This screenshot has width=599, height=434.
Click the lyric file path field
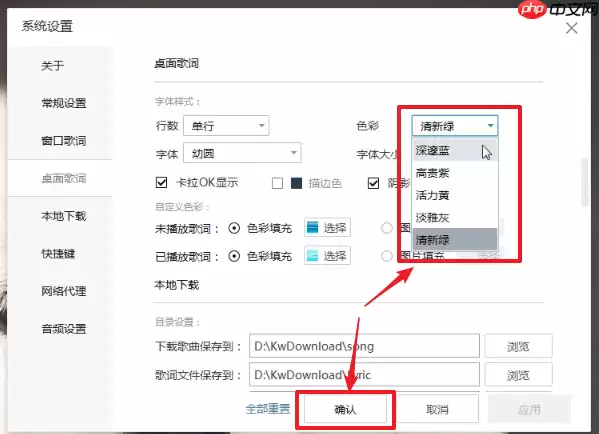pos(364,375)
